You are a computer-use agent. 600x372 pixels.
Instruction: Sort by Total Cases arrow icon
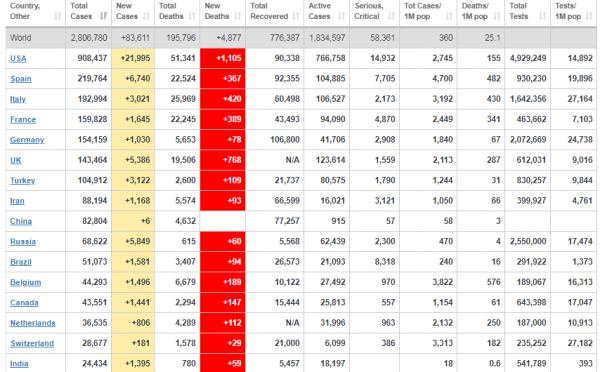(103, 16)
